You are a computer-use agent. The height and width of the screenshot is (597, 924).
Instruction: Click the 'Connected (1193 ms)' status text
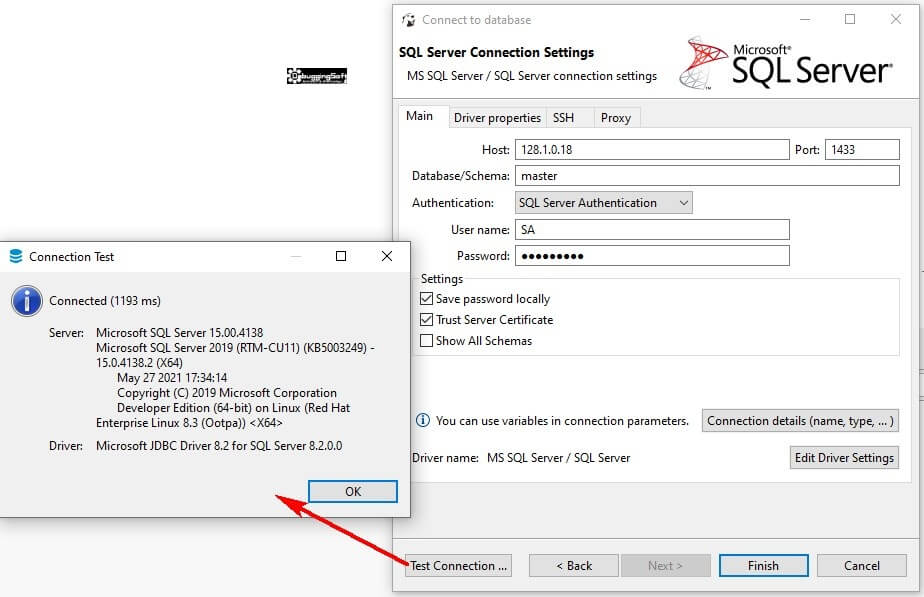pos(105,301)
